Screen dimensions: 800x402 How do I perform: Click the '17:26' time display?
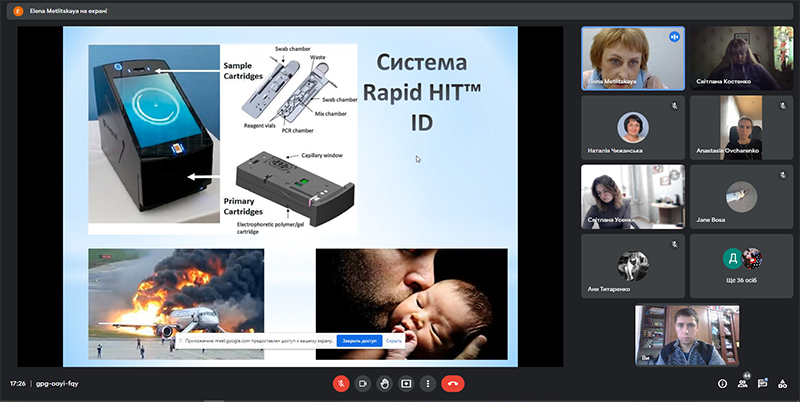click(18, 384)
